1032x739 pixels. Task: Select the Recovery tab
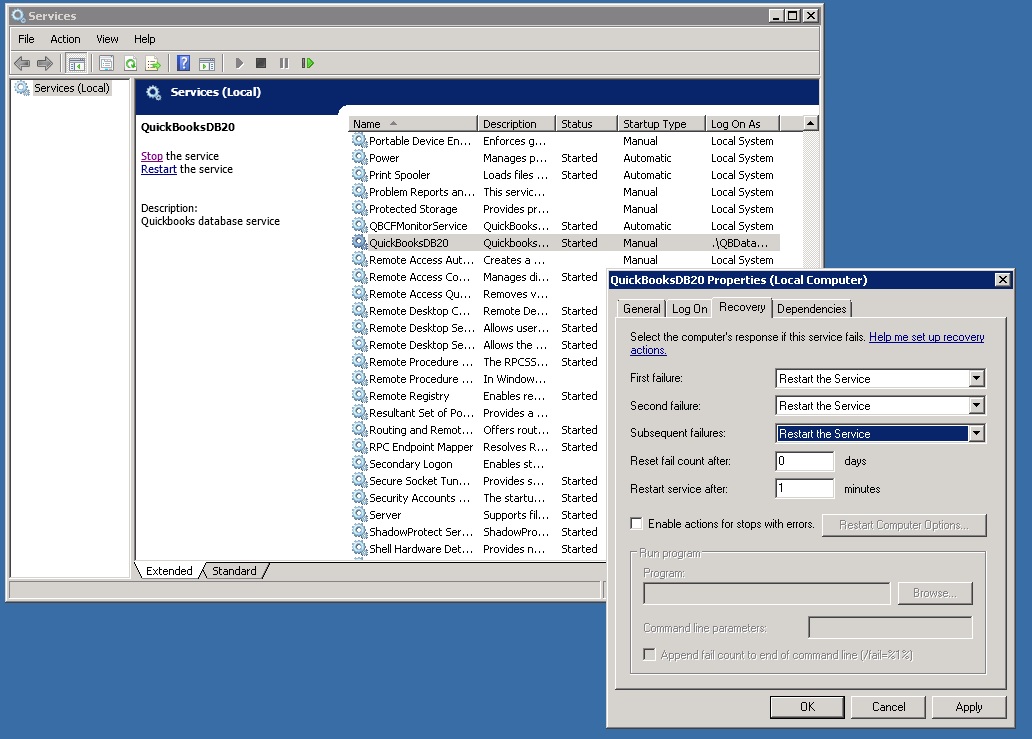click(742, 307)
